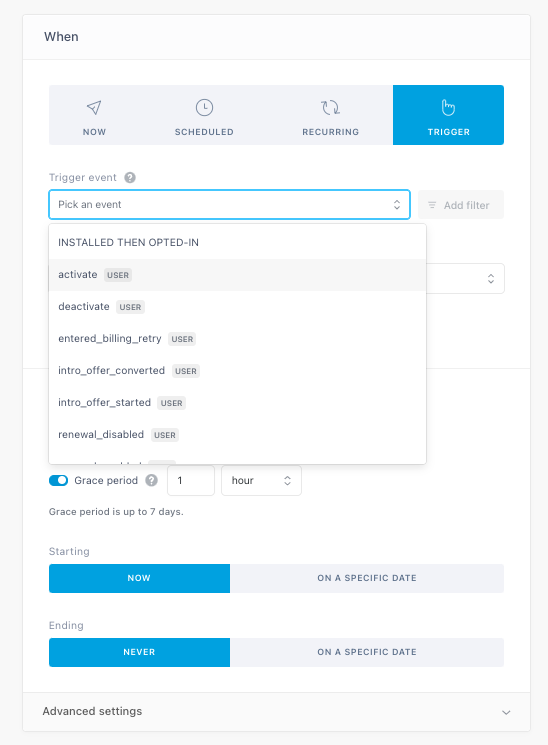
Task: Click filter icon in Add filter
Action: (x=432, y=205)
